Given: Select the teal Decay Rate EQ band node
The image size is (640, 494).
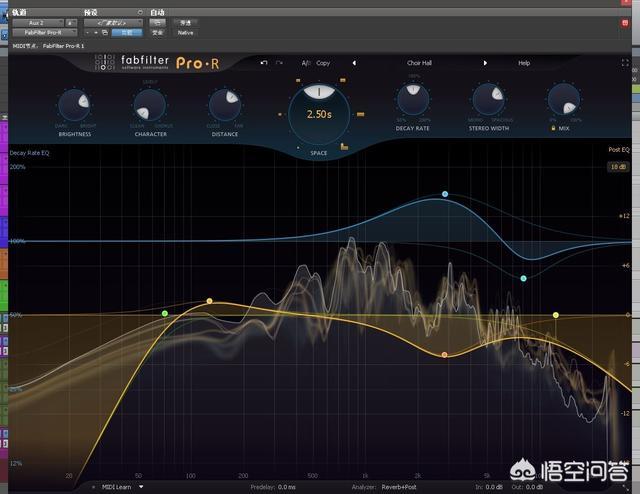Looking at the screenshot, I should pyautogui.click(x=524, y=278).
